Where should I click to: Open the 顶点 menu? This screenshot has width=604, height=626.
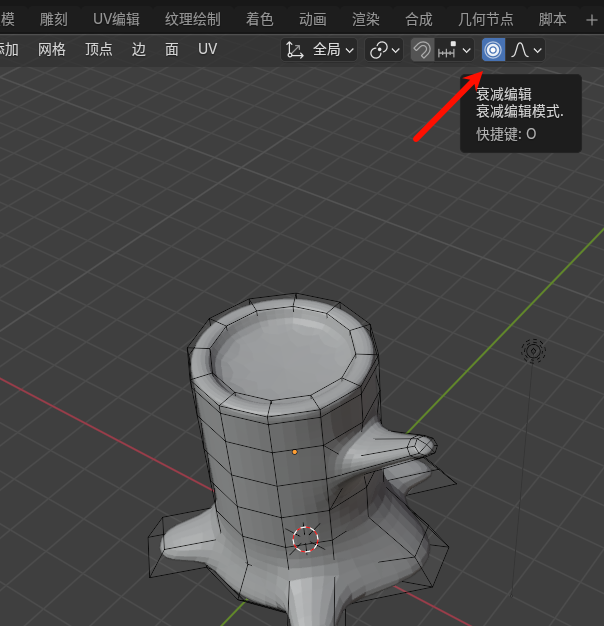(x=99, y=50)
